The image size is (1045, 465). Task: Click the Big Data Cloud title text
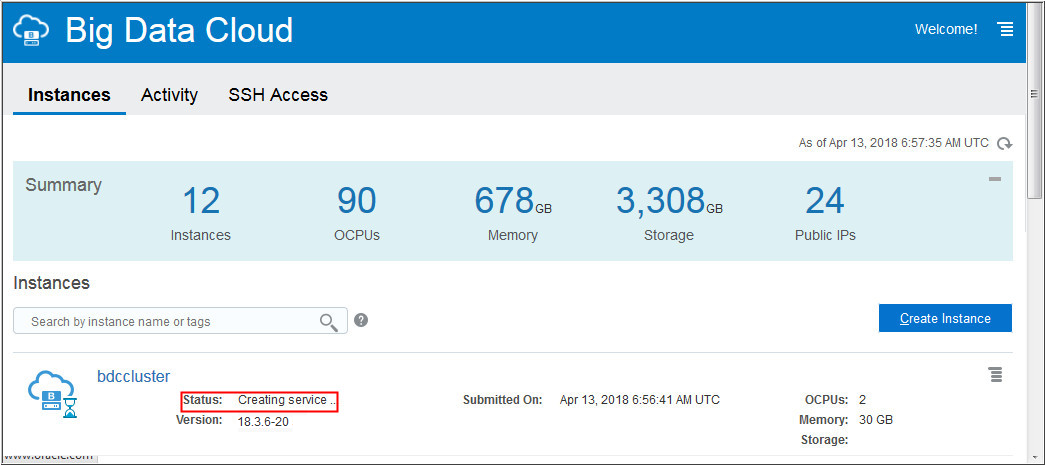[179, 30]
